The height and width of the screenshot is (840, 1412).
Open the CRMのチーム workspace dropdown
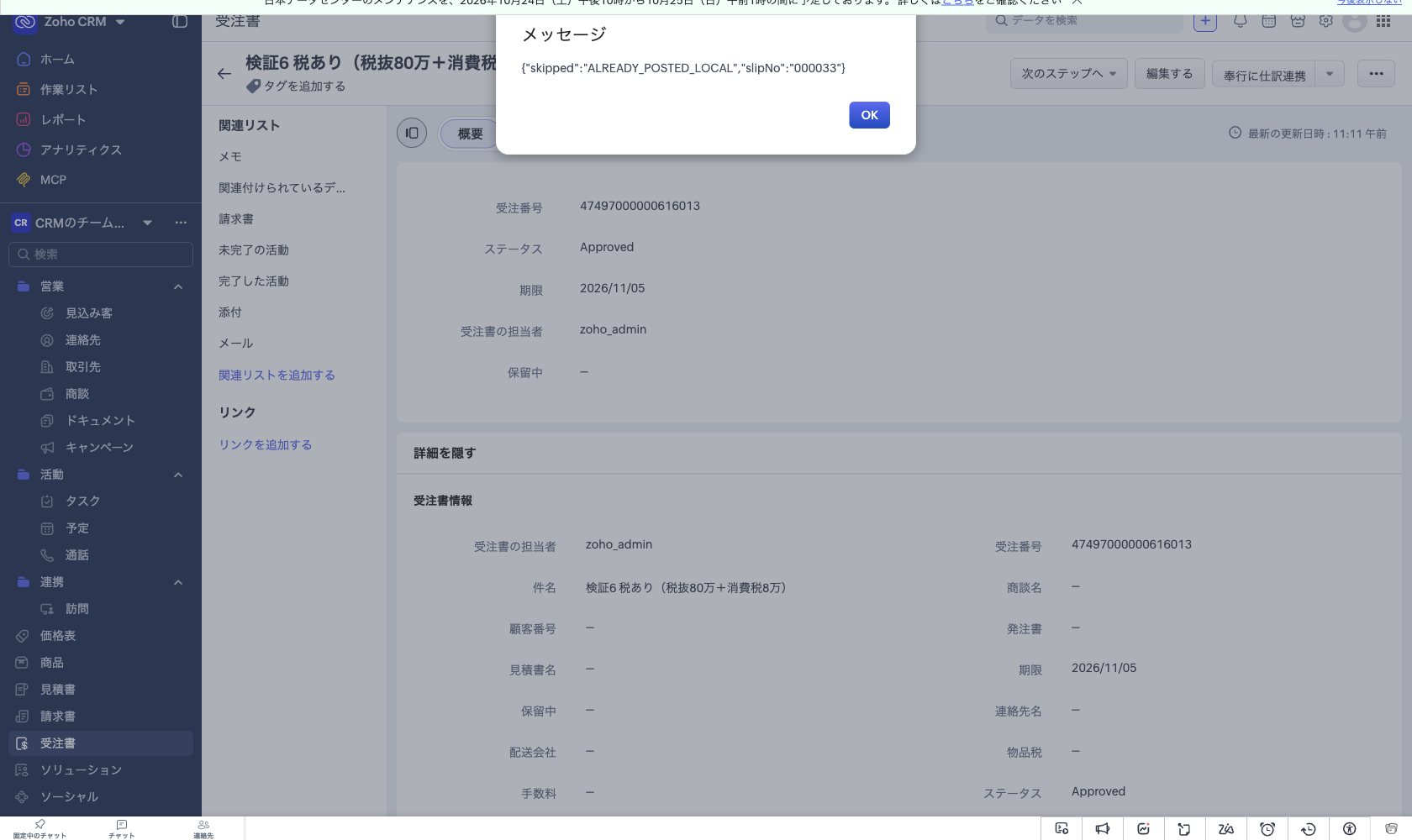point(148,223)
